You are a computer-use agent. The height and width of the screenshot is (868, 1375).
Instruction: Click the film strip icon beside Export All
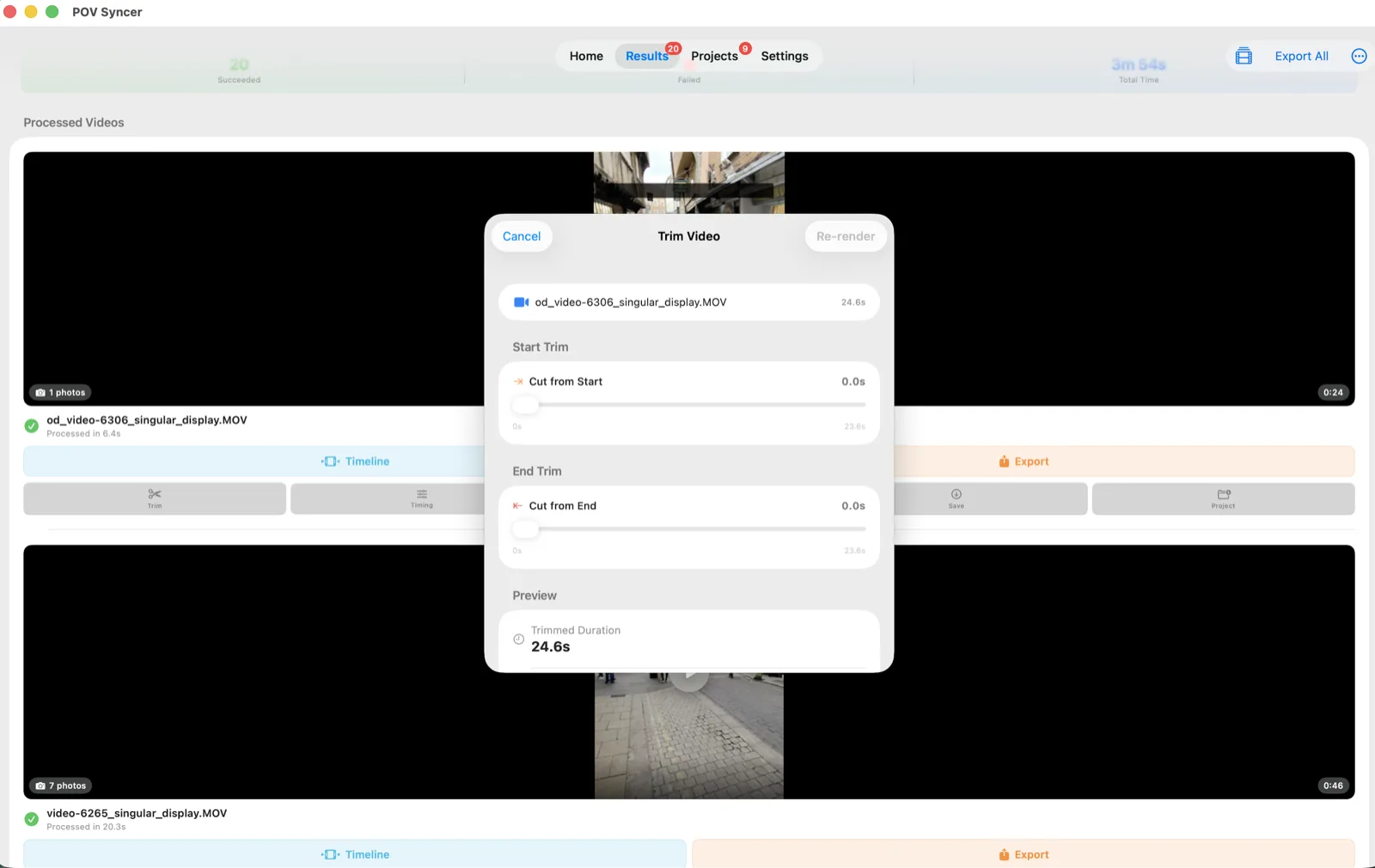pos(1244,56)
